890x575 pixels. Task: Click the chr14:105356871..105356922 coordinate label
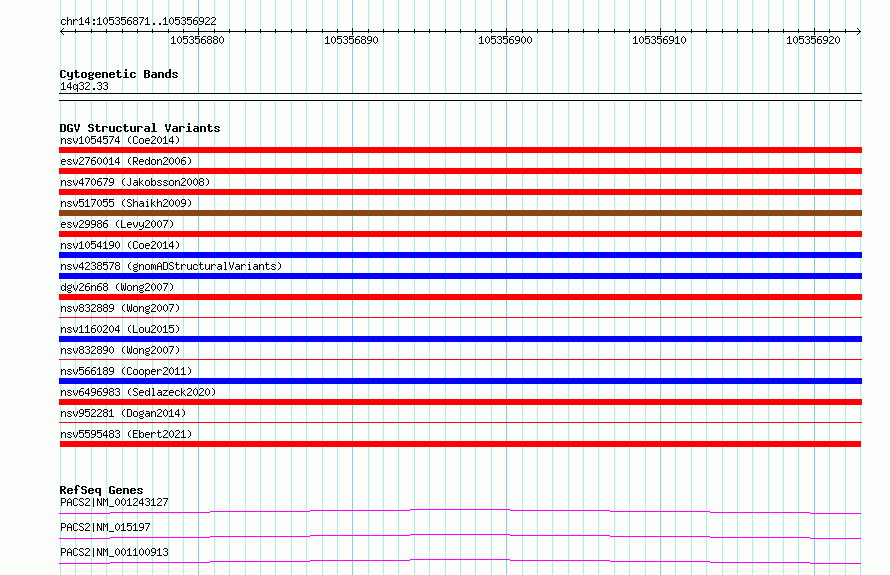(138, 21)
